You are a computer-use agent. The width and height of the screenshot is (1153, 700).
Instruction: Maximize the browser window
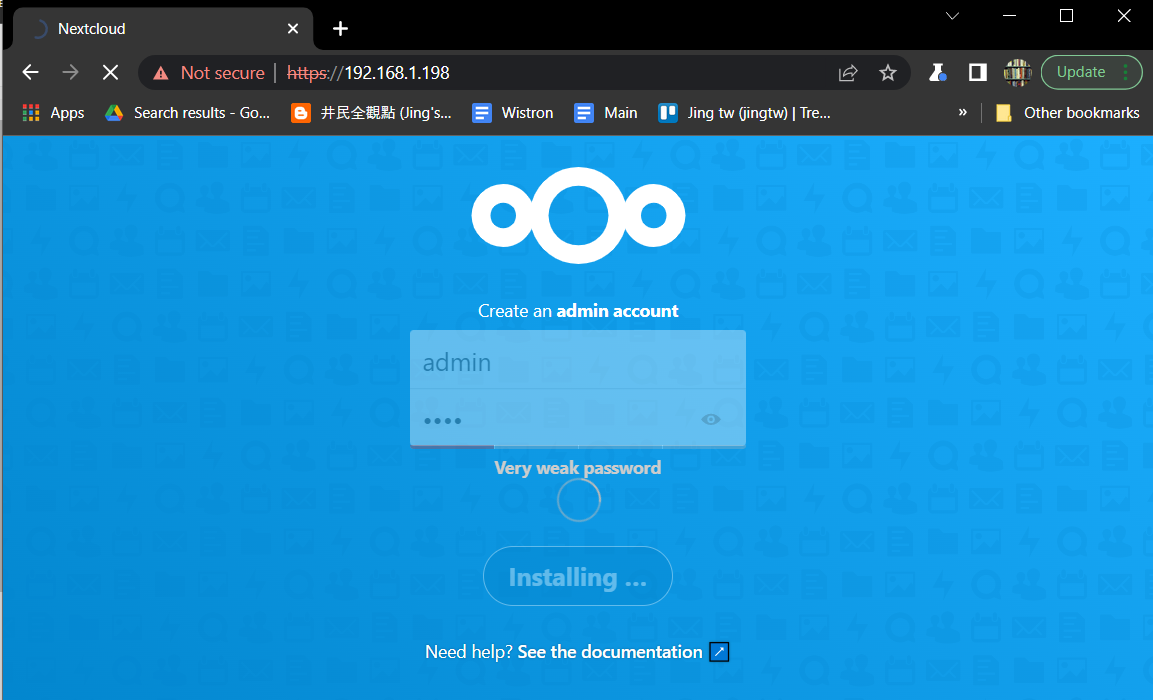click(1066, 15)
